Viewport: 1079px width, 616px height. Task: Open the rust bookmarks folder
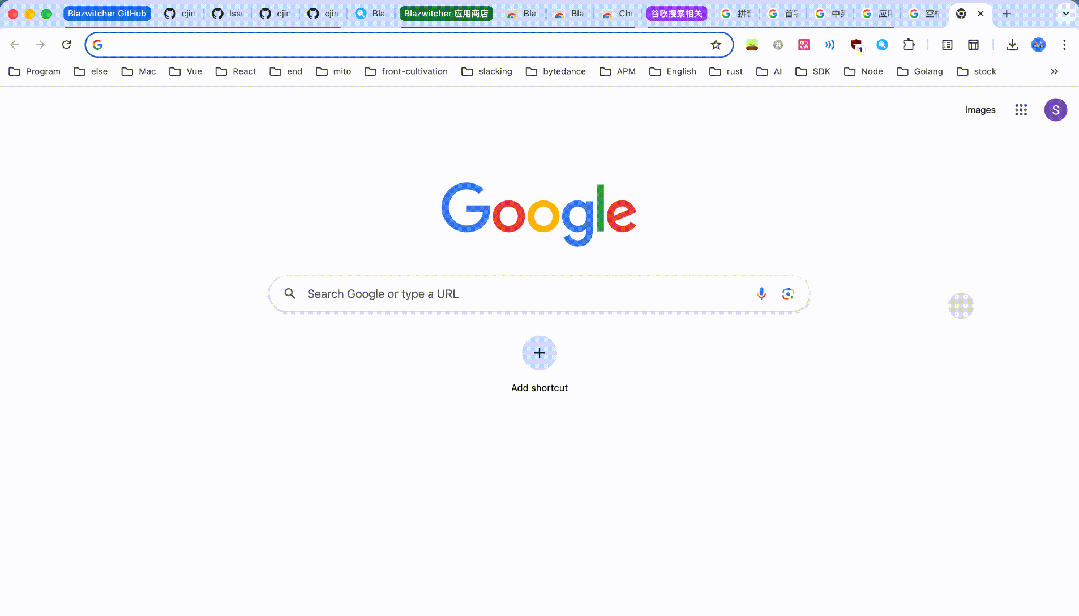click(x=726, y=72)
